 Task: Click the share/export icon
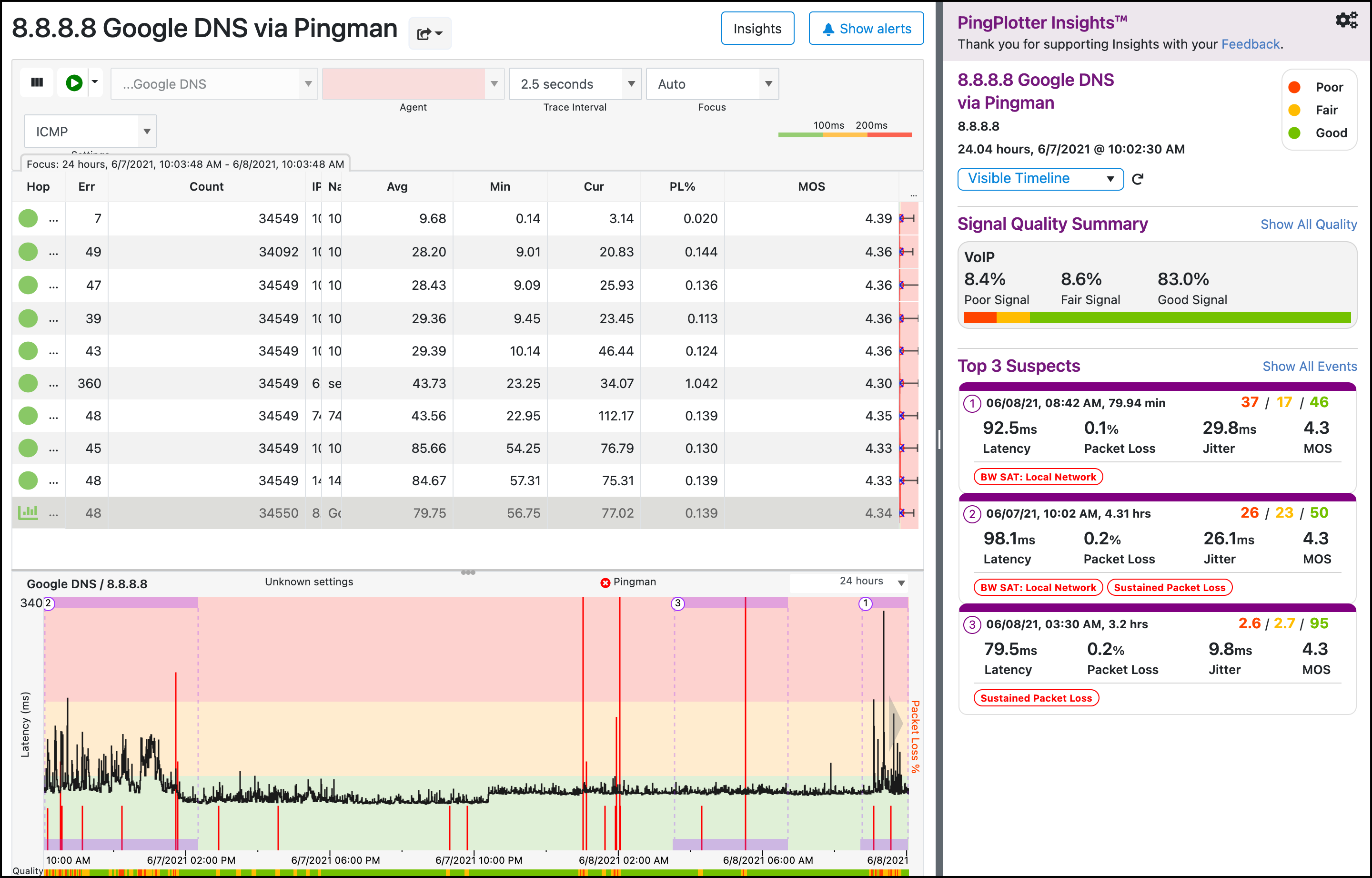click(429, 31)
